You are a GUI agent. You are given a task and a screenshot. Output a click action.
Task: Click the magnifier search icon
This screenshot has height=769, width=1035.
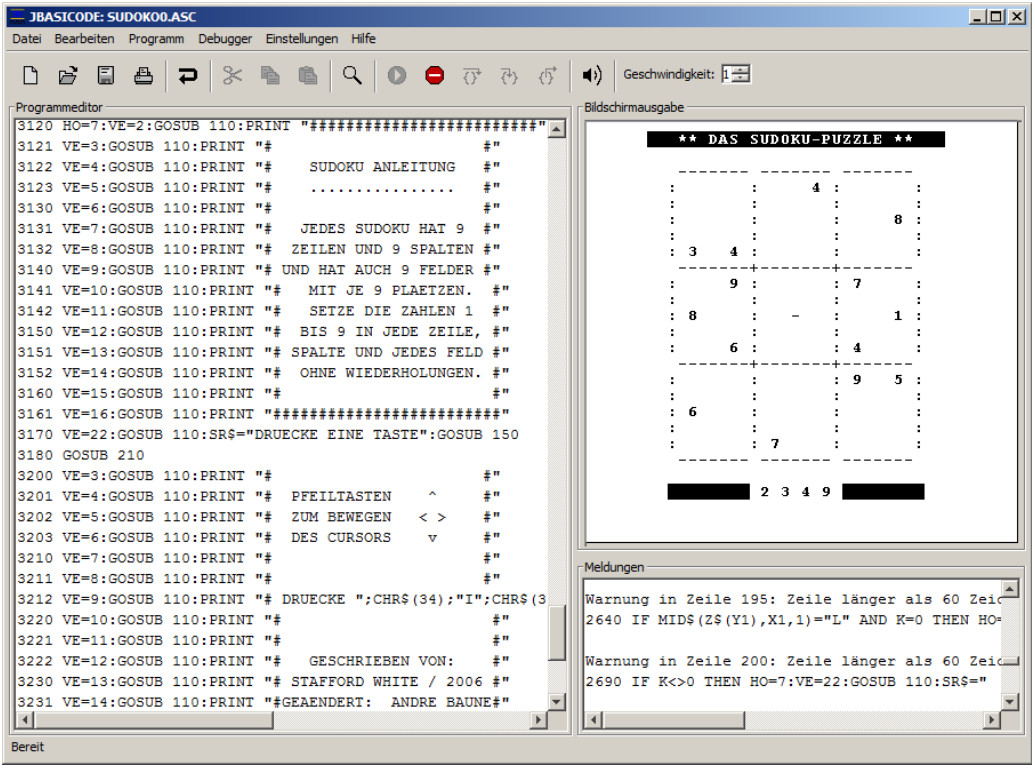[352, 75]
